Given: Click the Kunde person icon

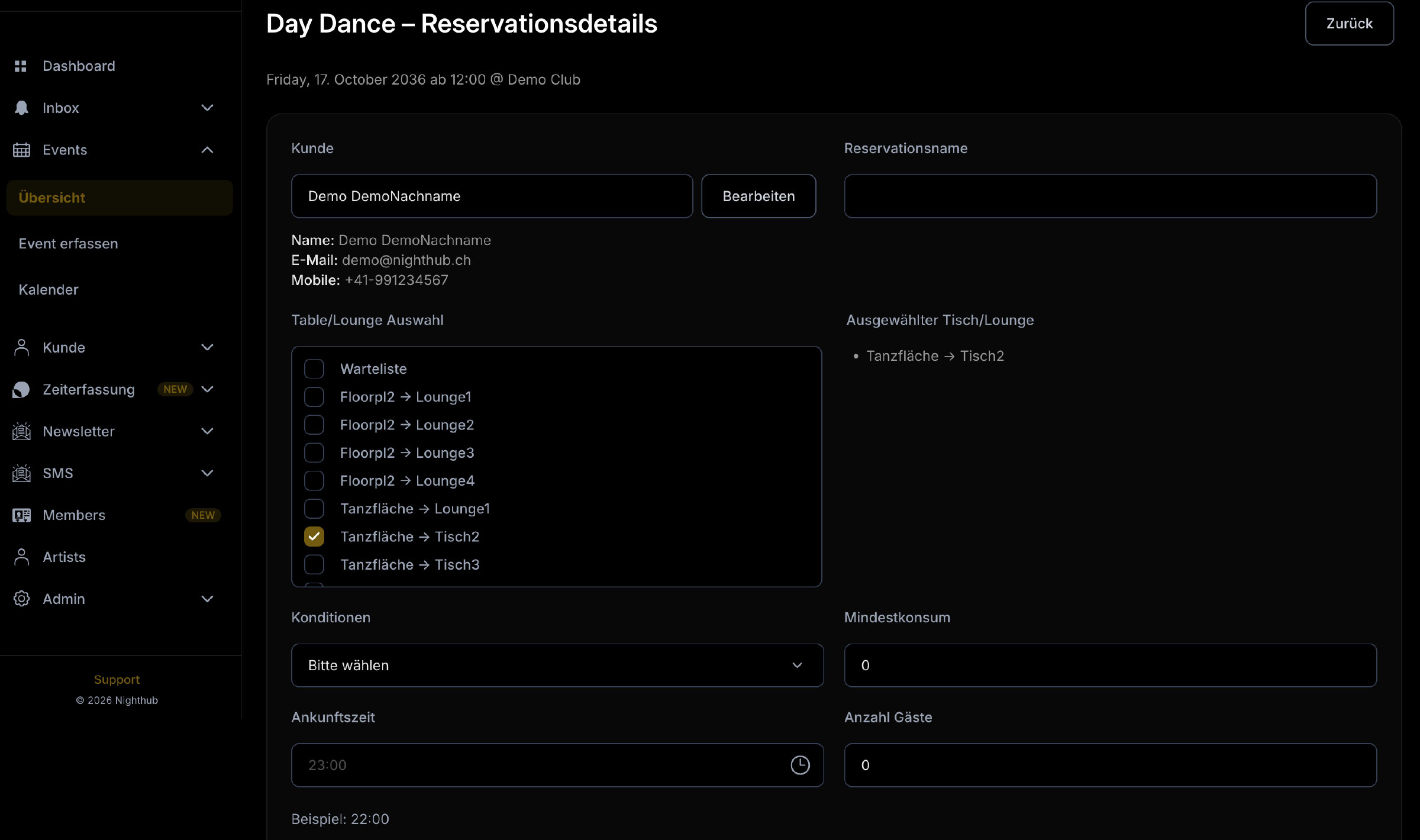Looking at the screenshot, I should [21, 347].
